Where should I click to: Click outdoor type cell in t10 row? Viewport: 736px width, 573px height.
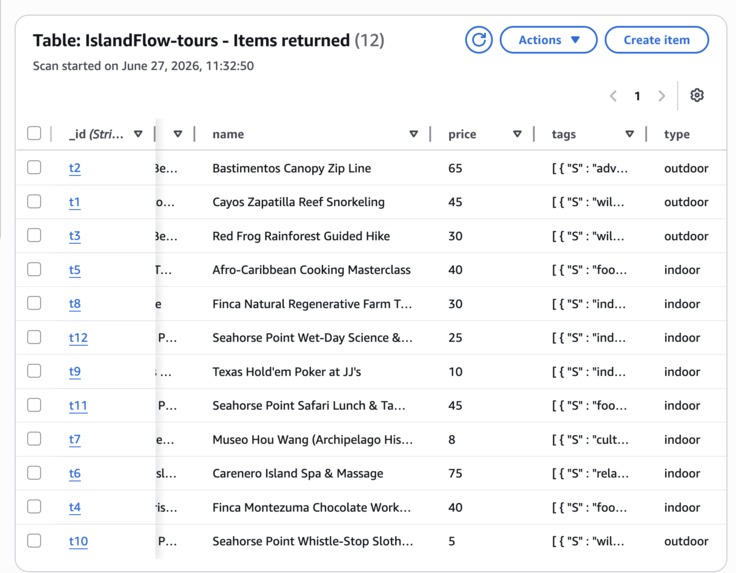686,542
